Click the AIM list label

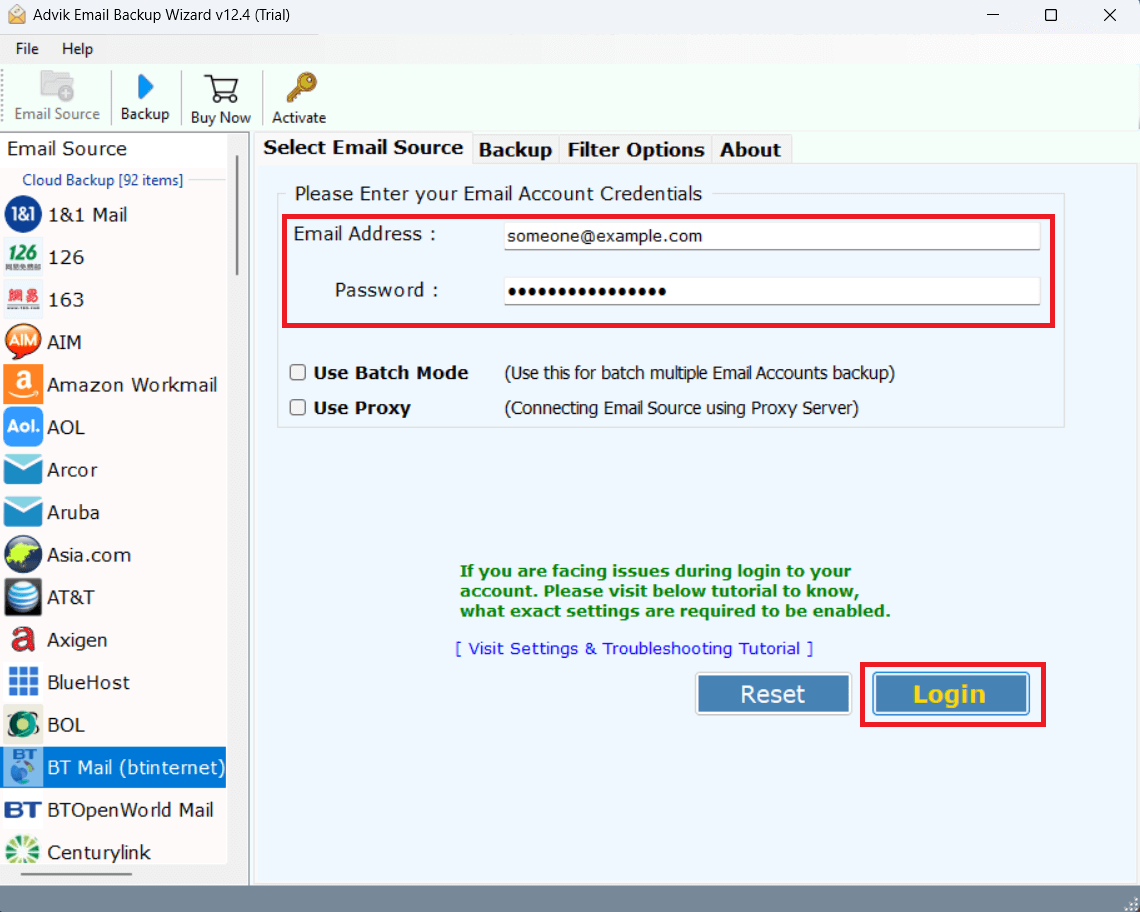(64, 343)
